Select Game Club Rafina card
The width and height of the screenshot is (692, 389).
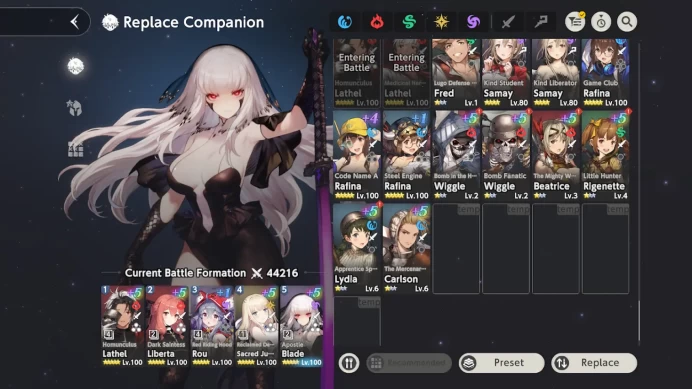pyautogui.click(x=606, y=73)
